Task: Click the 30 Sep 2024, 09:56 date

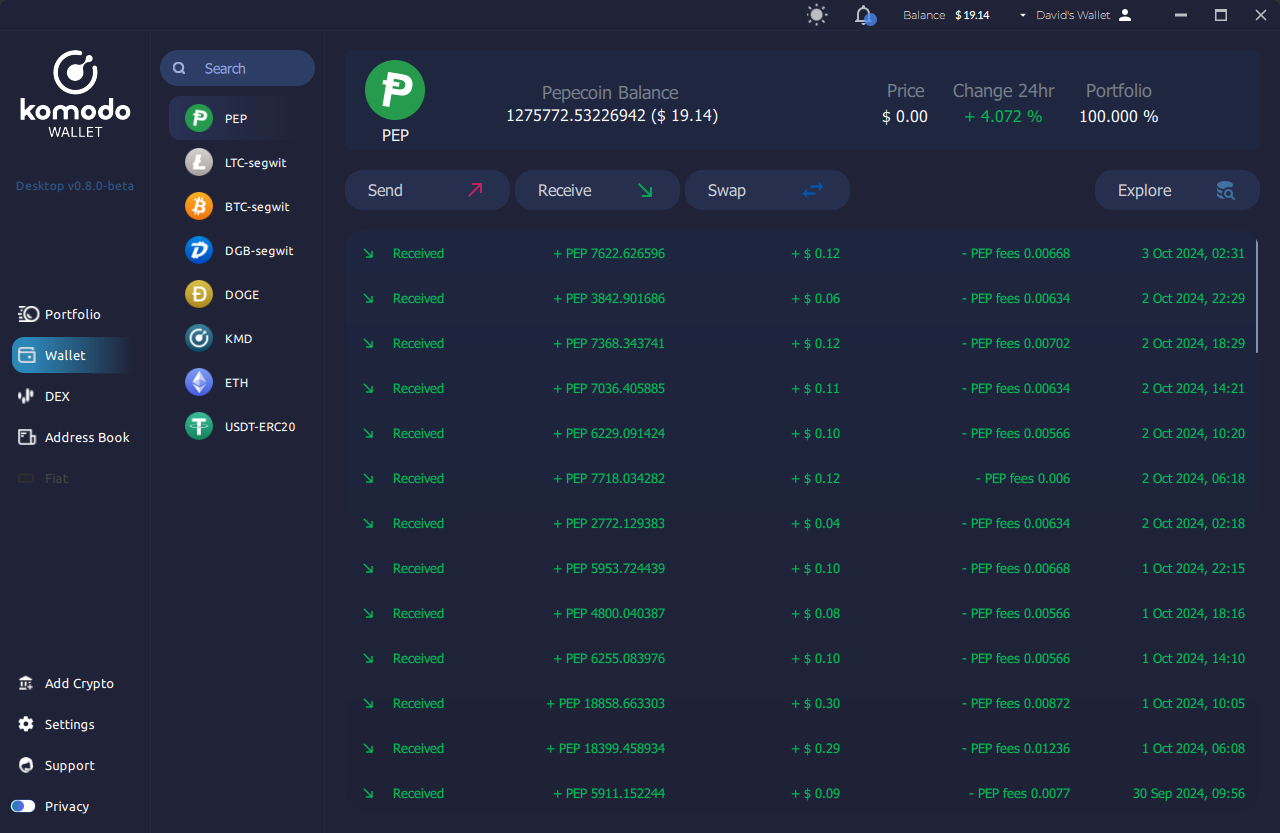Action: pyautogui.click(x=1189, y=793)
